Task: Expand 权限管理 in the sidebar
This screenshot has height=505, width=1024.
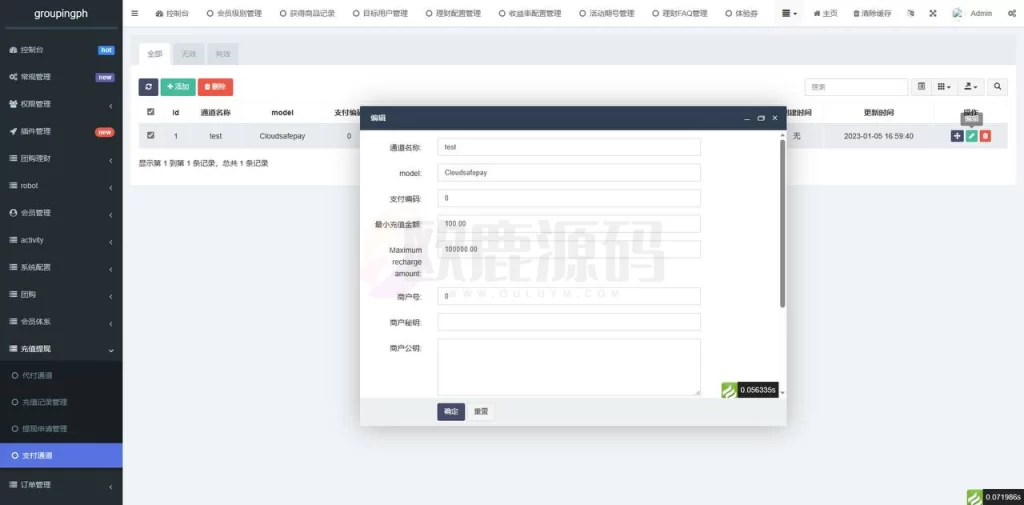Action: coord(61,105)
